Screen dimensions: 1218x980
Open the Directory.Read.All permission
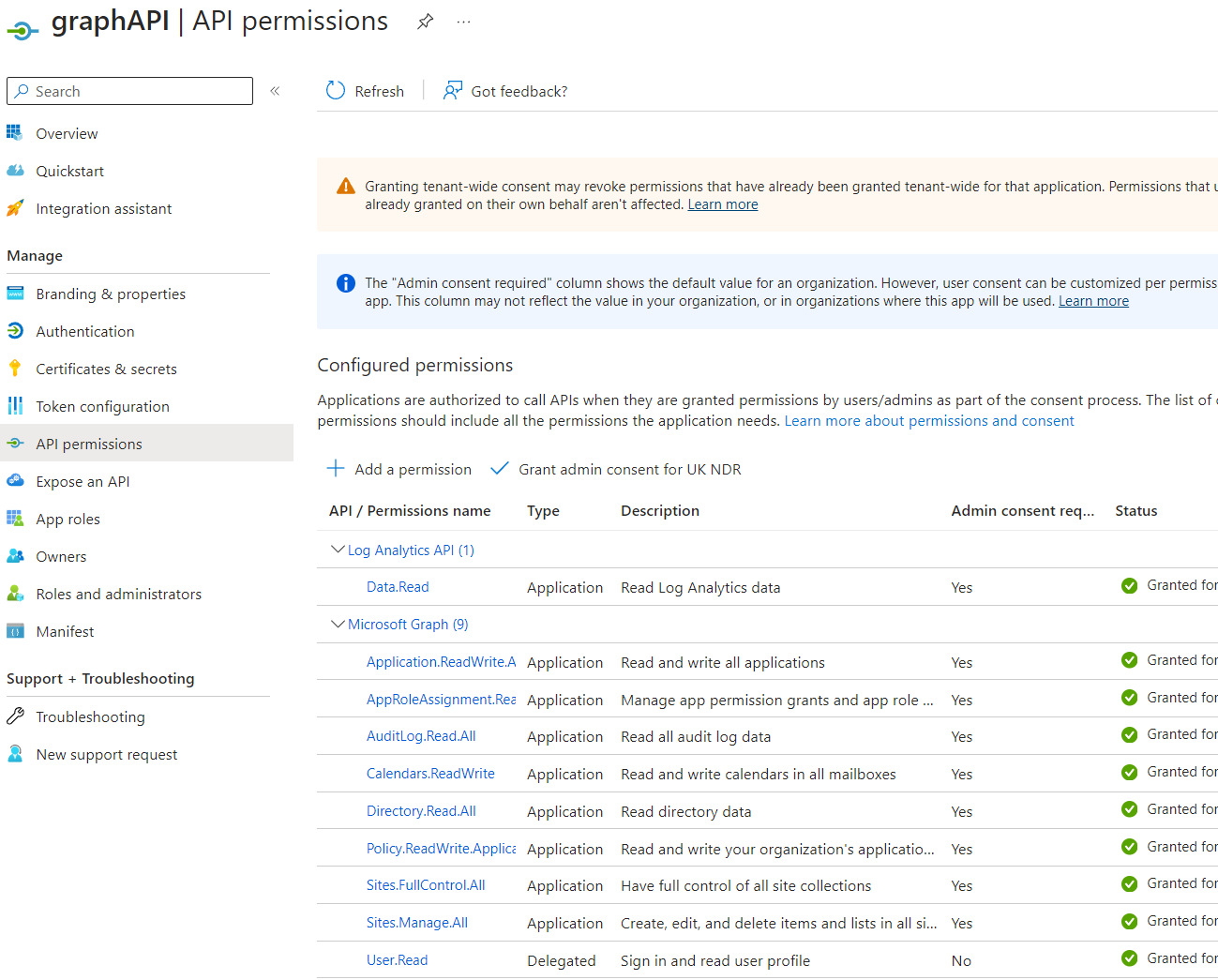(421, 811)
